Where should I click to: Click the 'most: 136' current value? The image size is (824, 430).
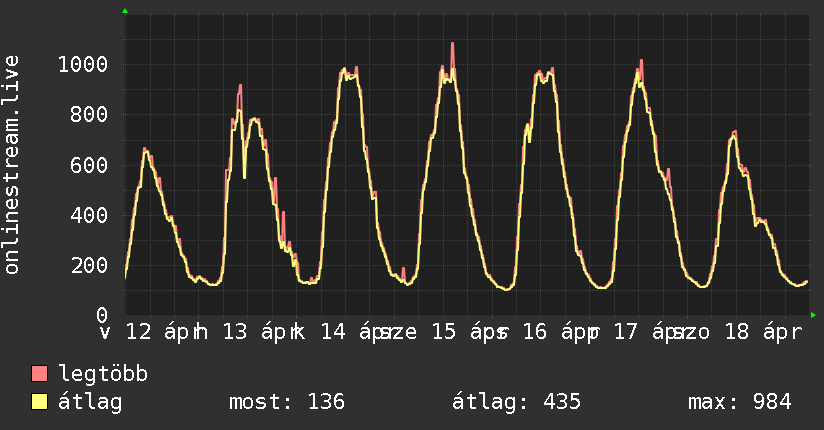[x=287, y=402]
